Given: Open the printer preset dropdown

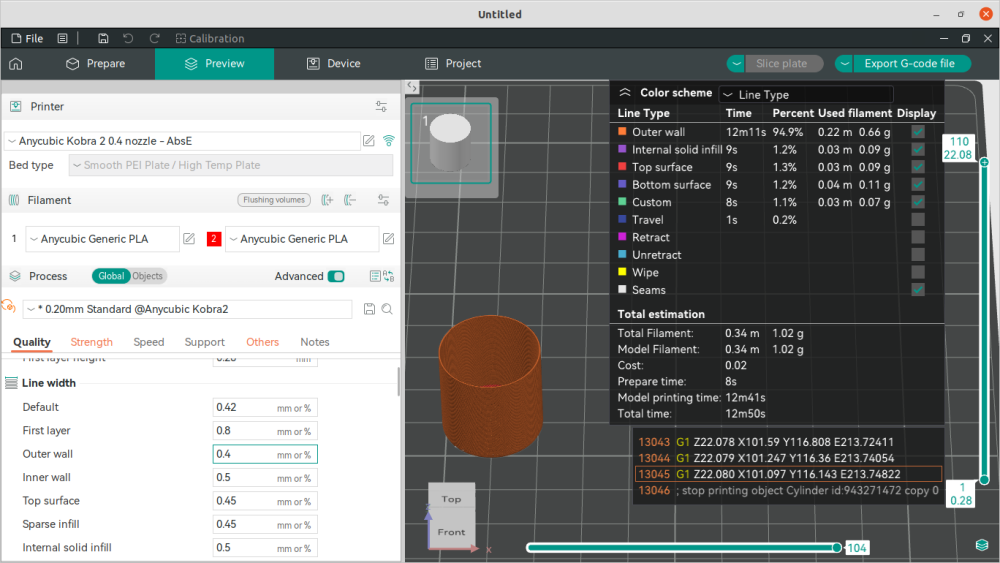Looking at the screenshot, I should (182, 141).
